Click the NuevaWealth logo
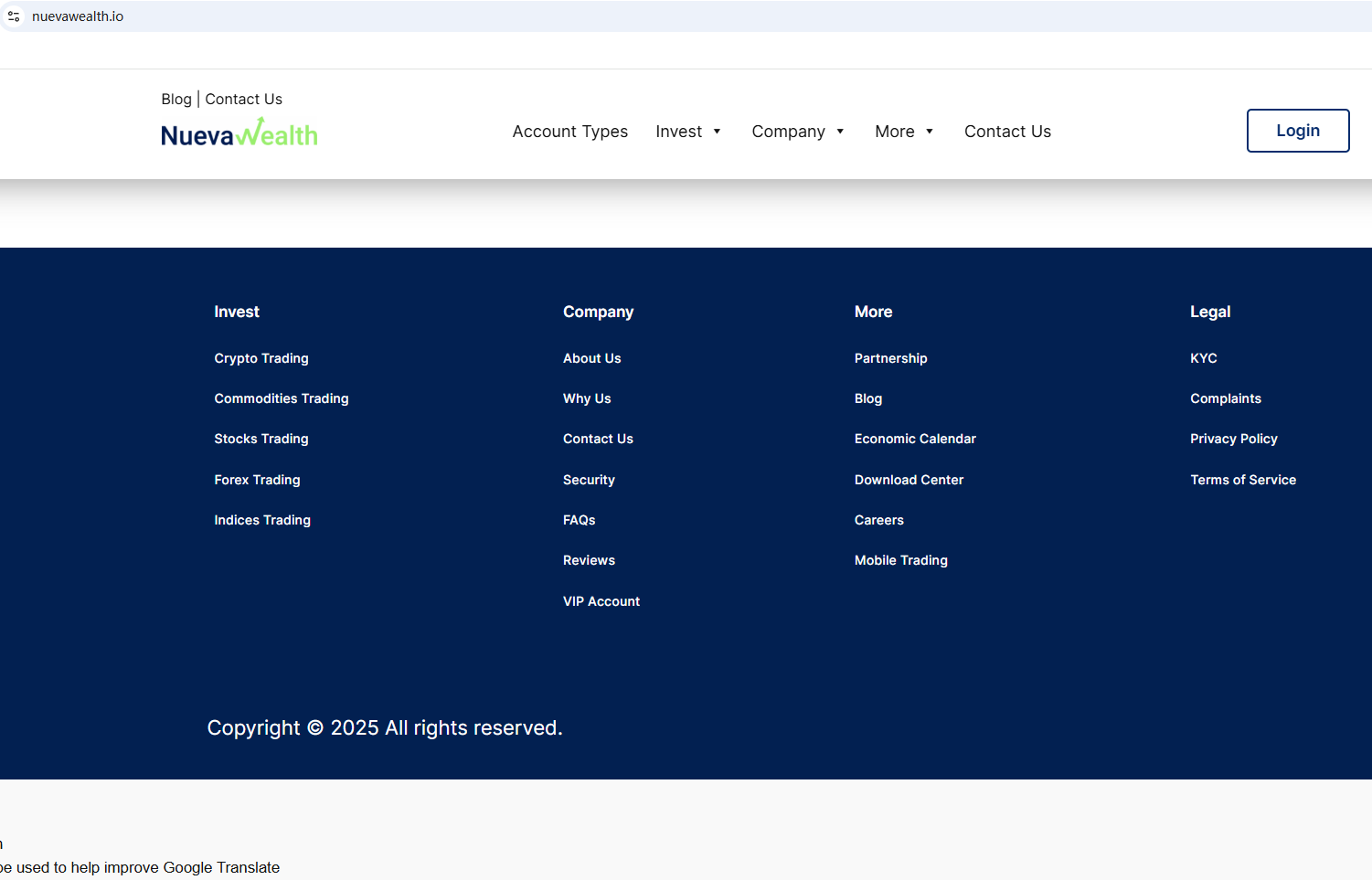Screen dimensions: 1372x880 tap(239, 134)
